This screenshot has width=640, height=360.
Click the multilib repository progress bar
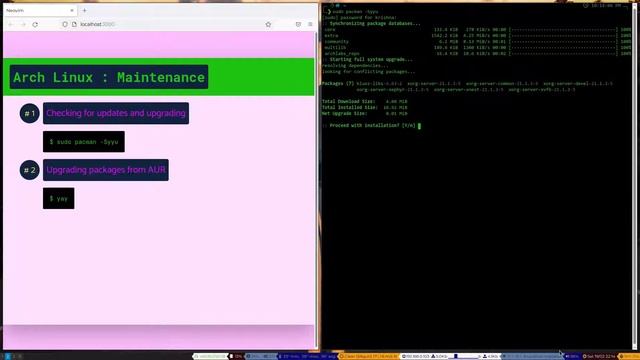(564, 48)
